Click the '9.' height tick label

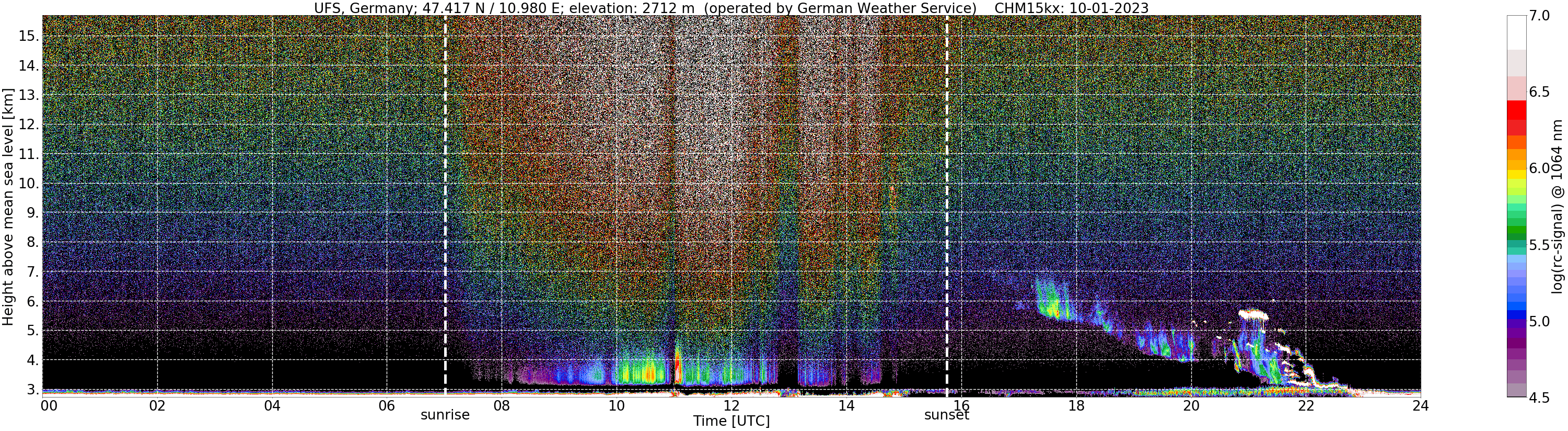click(x=32, y=213)
